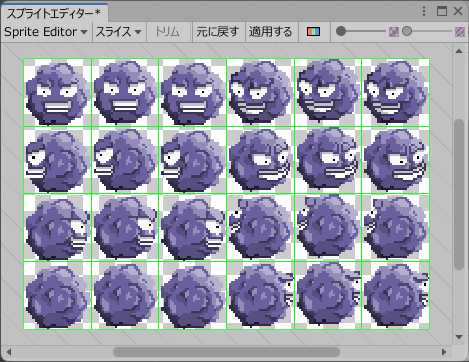Screen dimensions: 469x362
Task: Open the スライス slice dropdown
Action: coord(119,32)
